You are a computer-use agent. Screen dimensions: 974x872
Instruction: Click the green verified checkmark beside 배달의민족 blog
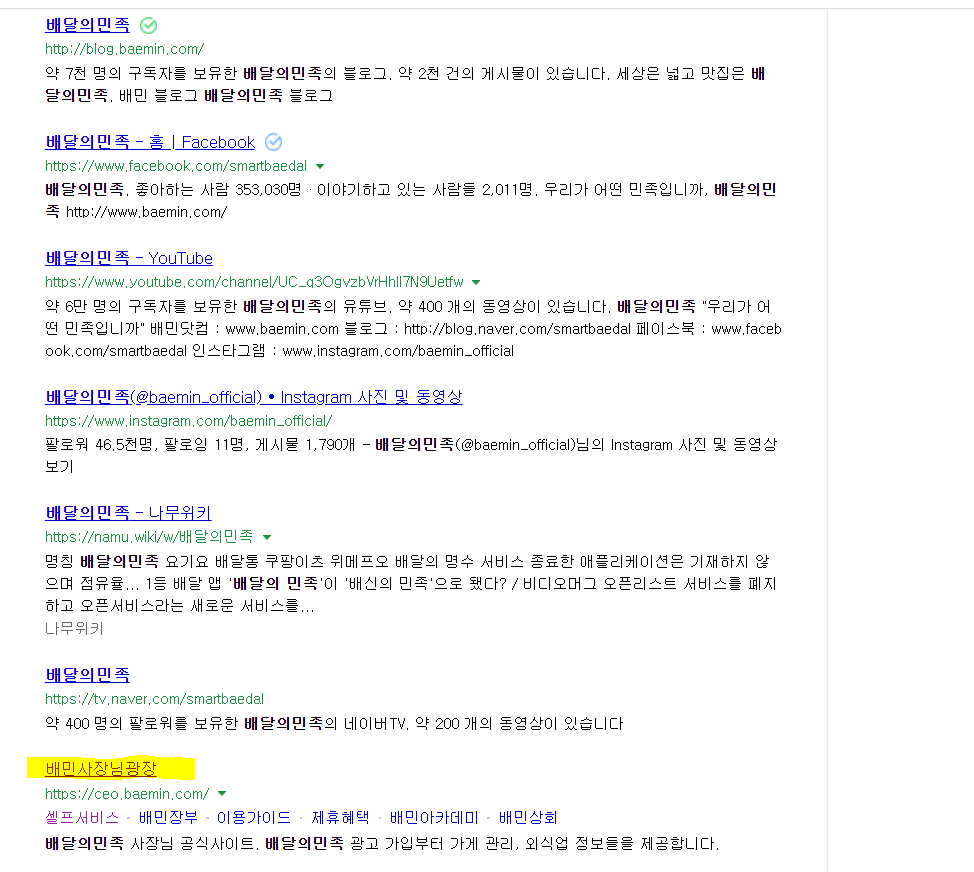148,25
